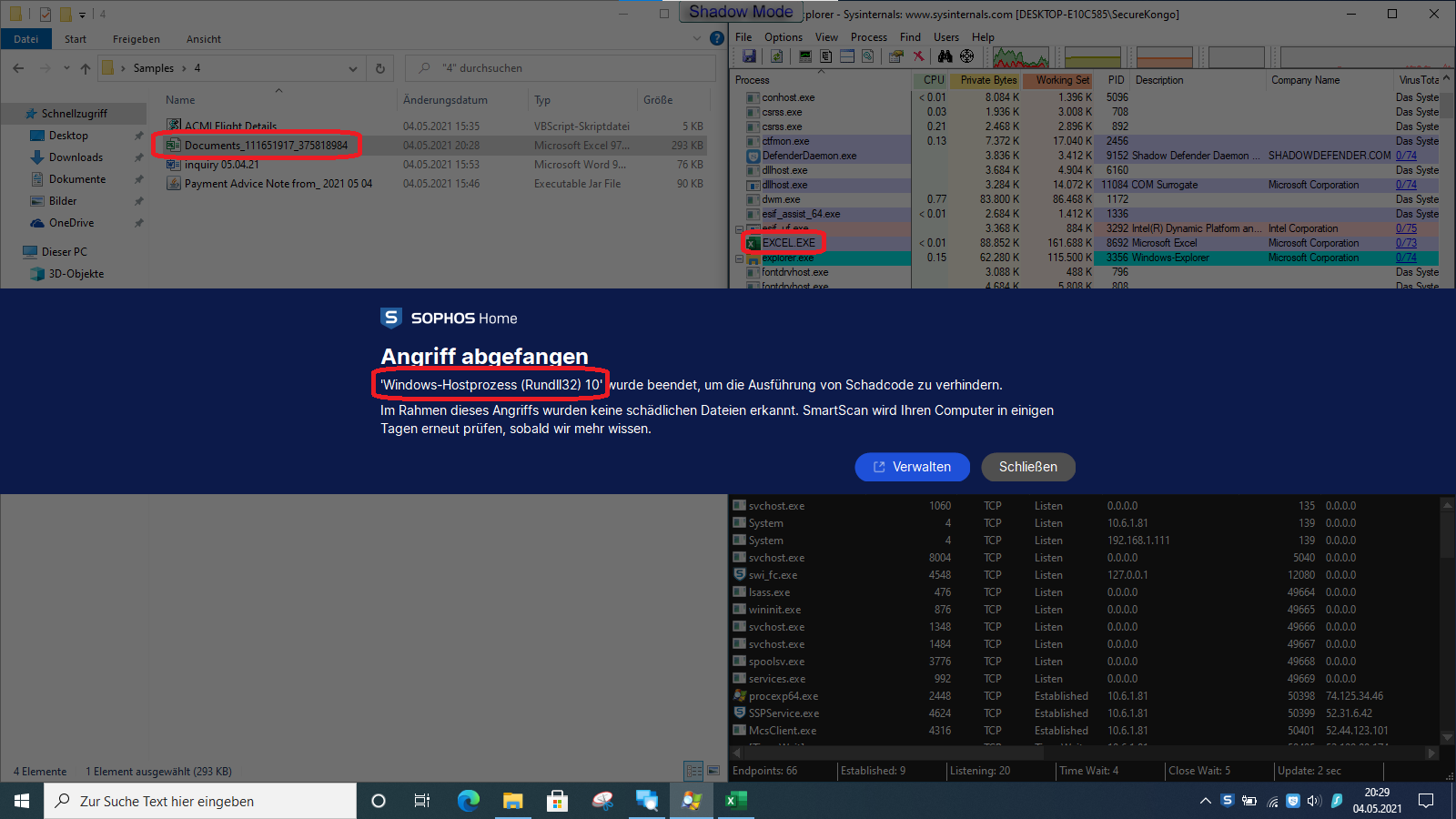Open the Process menu in Process Explorer
1456x819 pixels.
pyautogui.click(x=869, y=37)
